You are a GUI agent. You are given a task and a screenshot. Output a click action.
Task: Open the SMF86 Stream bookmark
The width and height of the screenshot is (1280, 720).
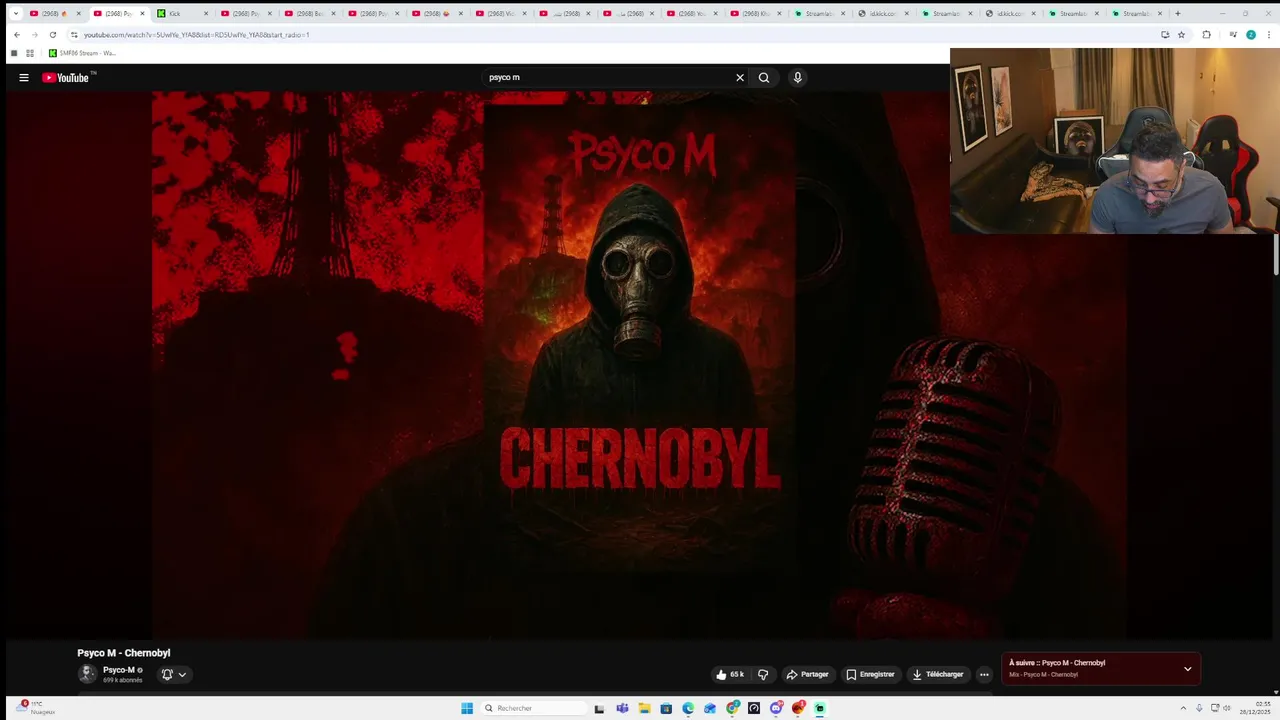[x=82, y=53]
